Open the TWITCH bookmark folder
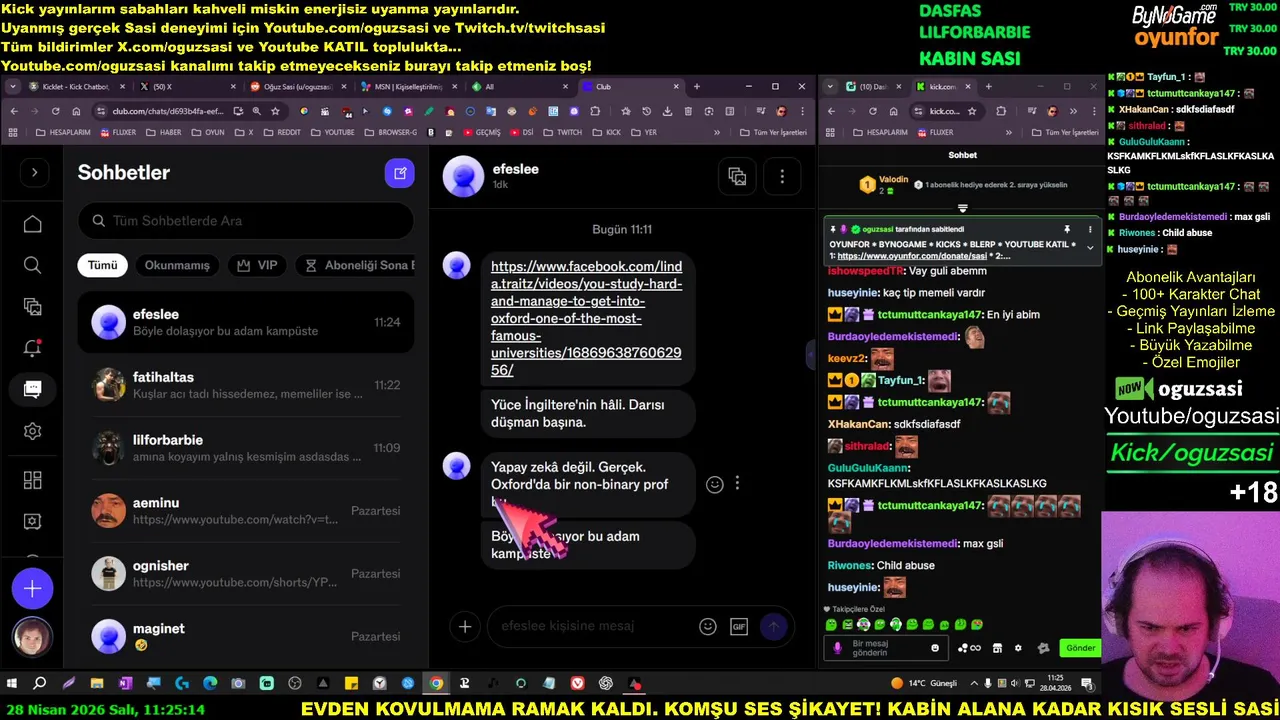Viewport: 1280px width, 720px height. (x=563, y=132)
